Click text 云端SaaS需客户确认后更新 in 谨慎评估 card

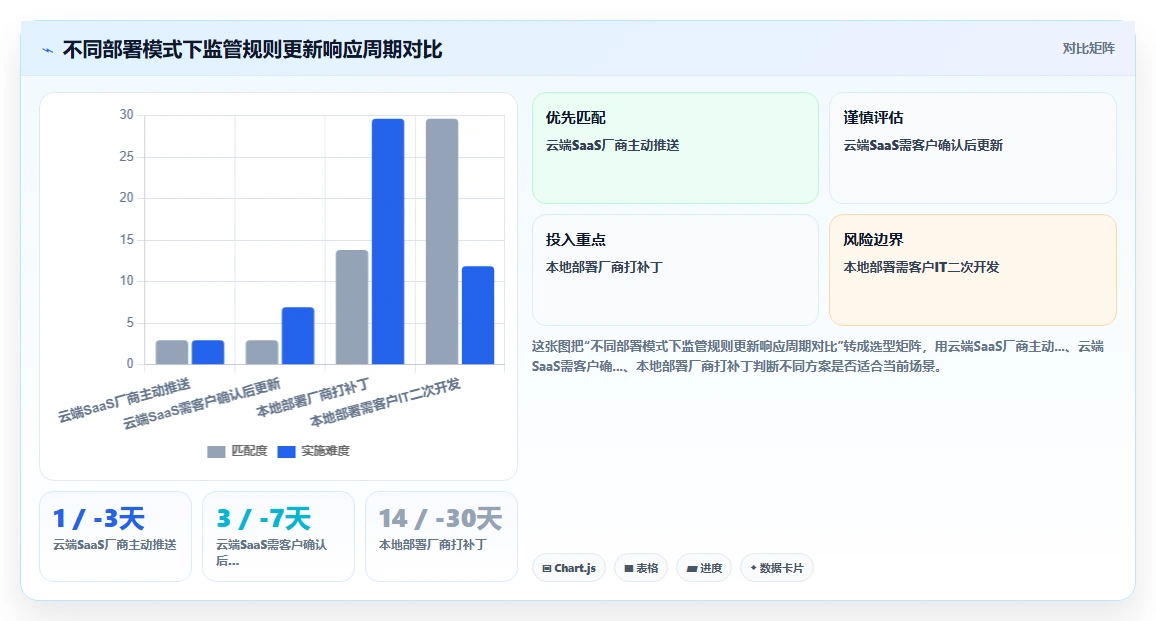[x=923, y=145]
